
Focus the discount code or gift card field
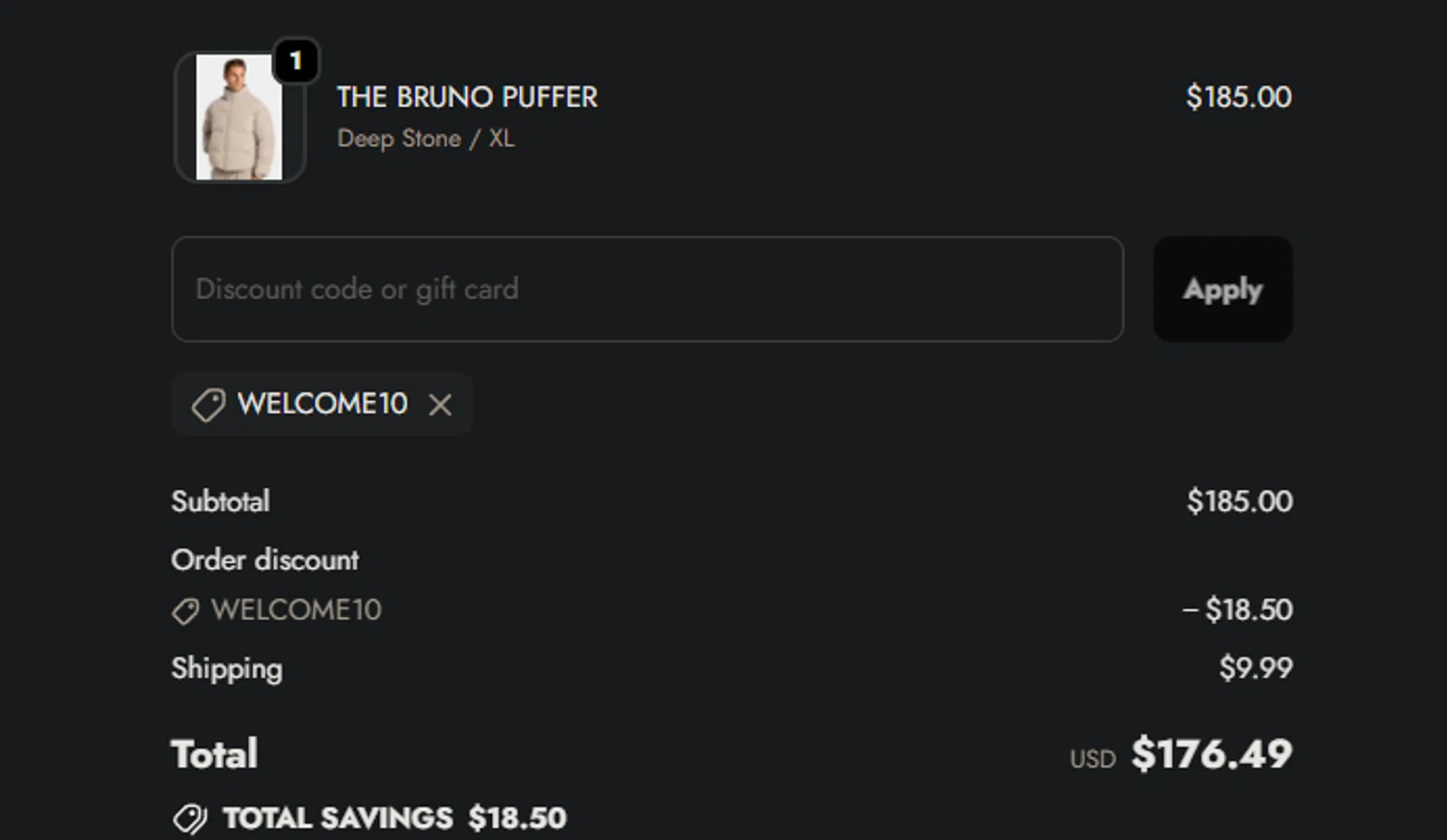coord(646,289)
